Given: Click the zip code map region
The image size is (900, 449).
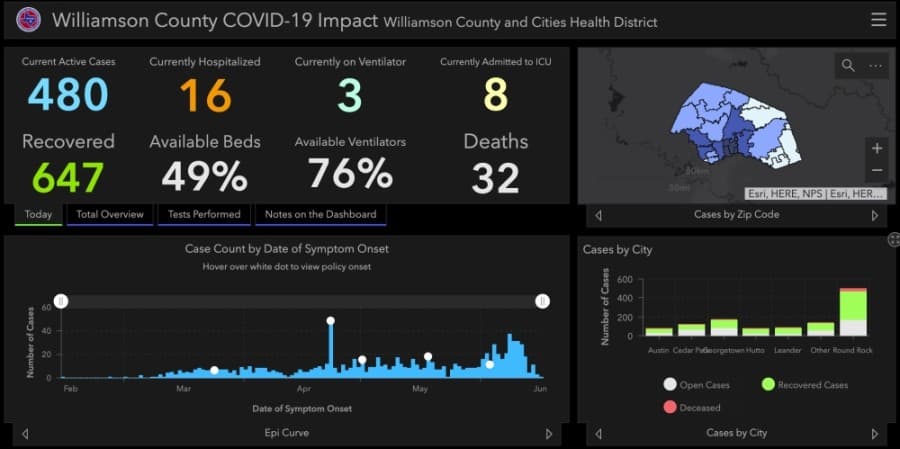Looking at the screenshot, I should click(x=736, y=125).
